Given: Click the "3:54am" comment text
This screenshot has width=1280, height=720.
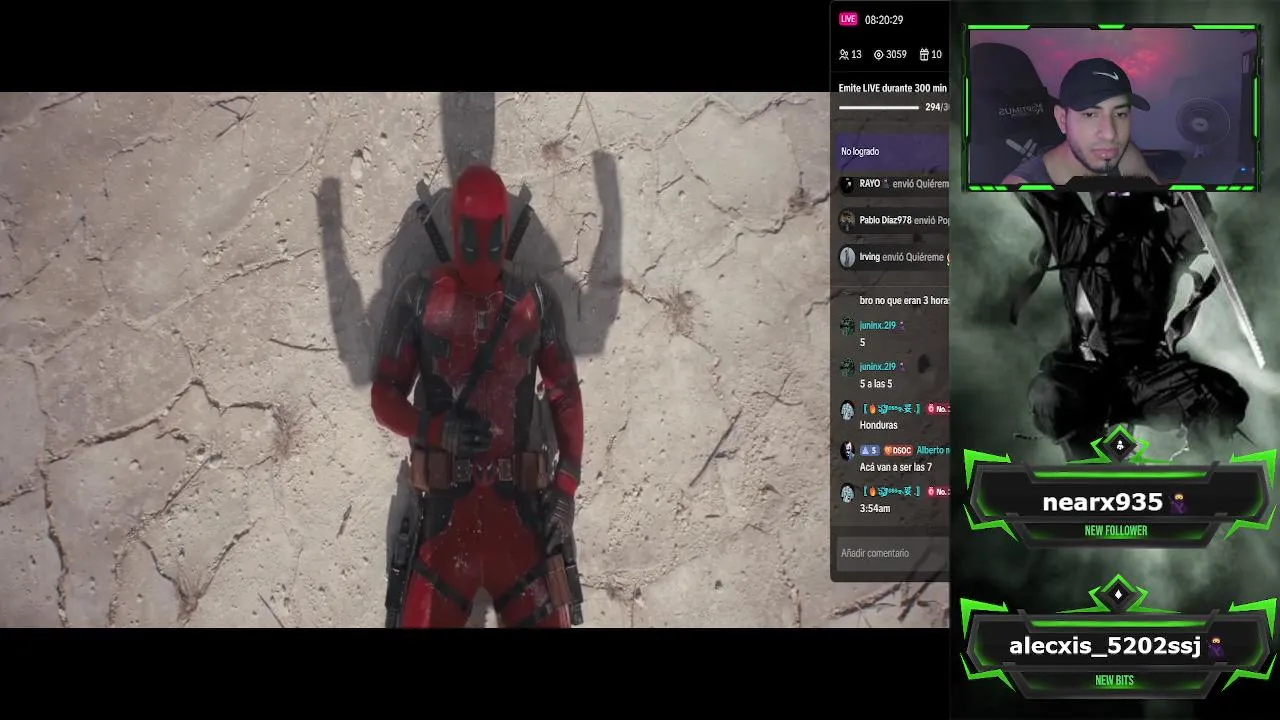Looking at the screenshot, I should pos(875,508).
